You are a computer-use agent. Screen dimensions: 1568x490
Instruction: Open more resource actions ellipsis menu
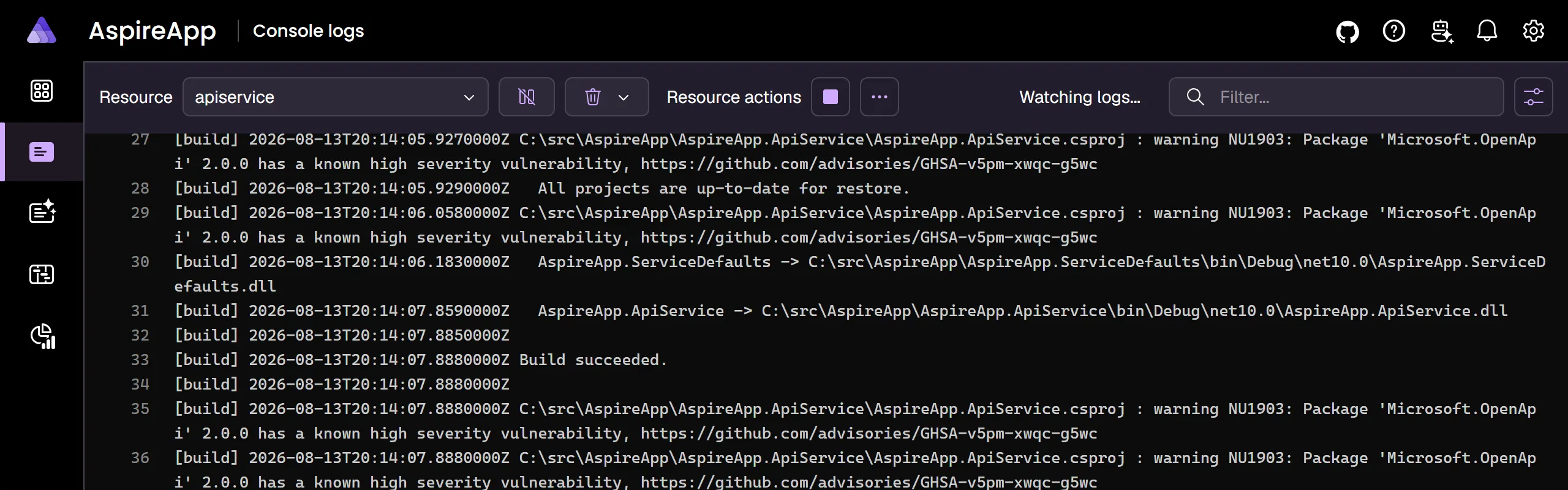[879, 97]
